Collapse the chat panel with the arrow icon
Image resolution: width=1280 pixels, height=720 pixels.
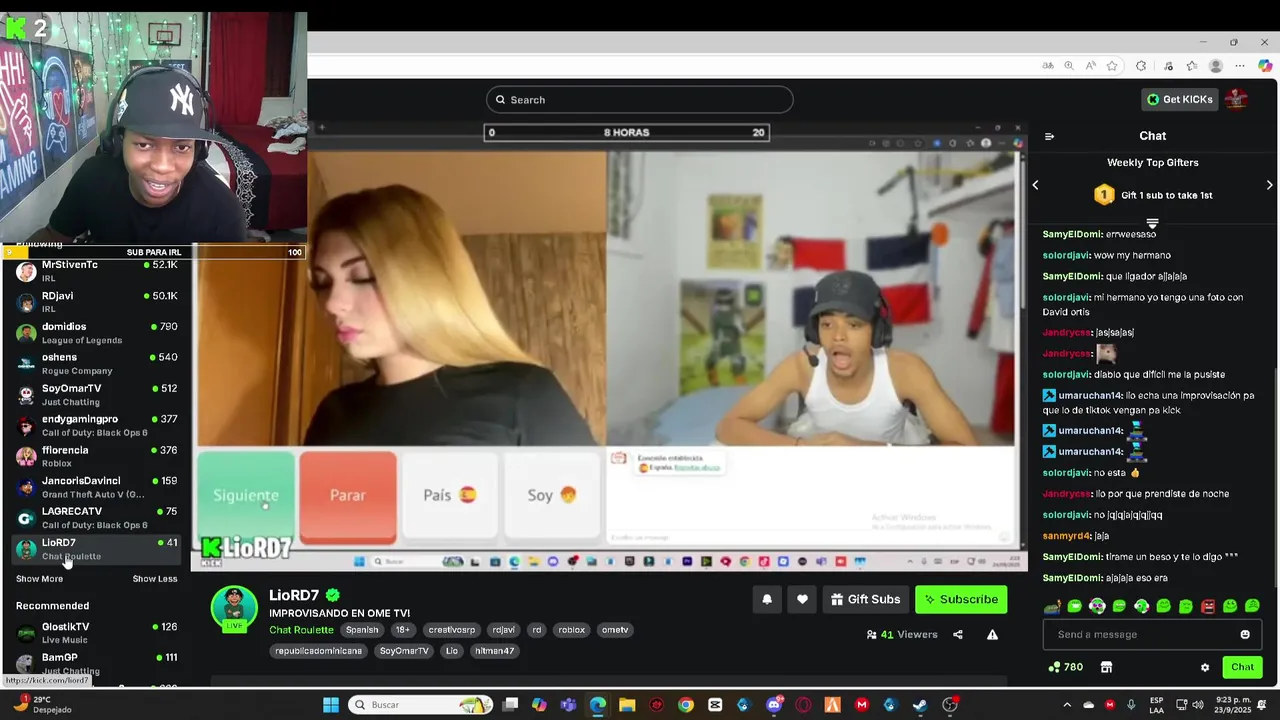point(1049,136)
